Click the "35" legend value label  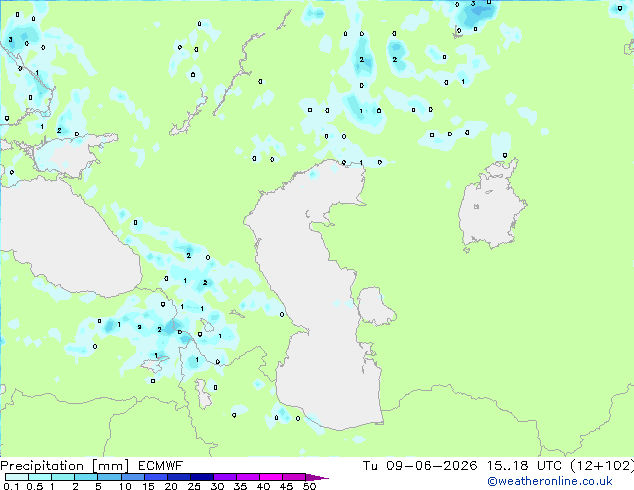coord(240,486)
